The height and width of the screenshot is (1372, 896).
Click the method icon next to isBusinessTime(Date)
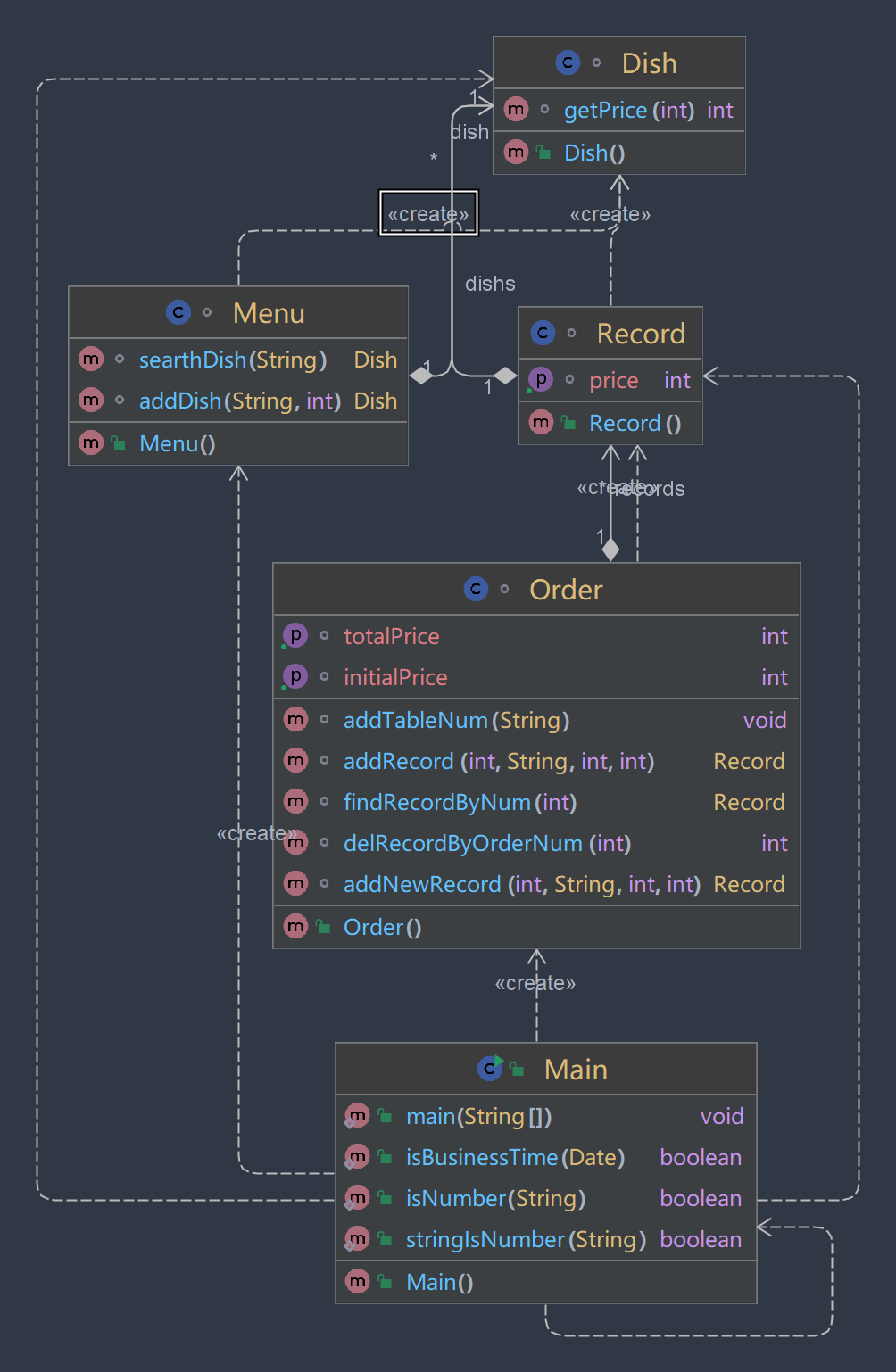pyautogui.click(x=357, y=1156)
